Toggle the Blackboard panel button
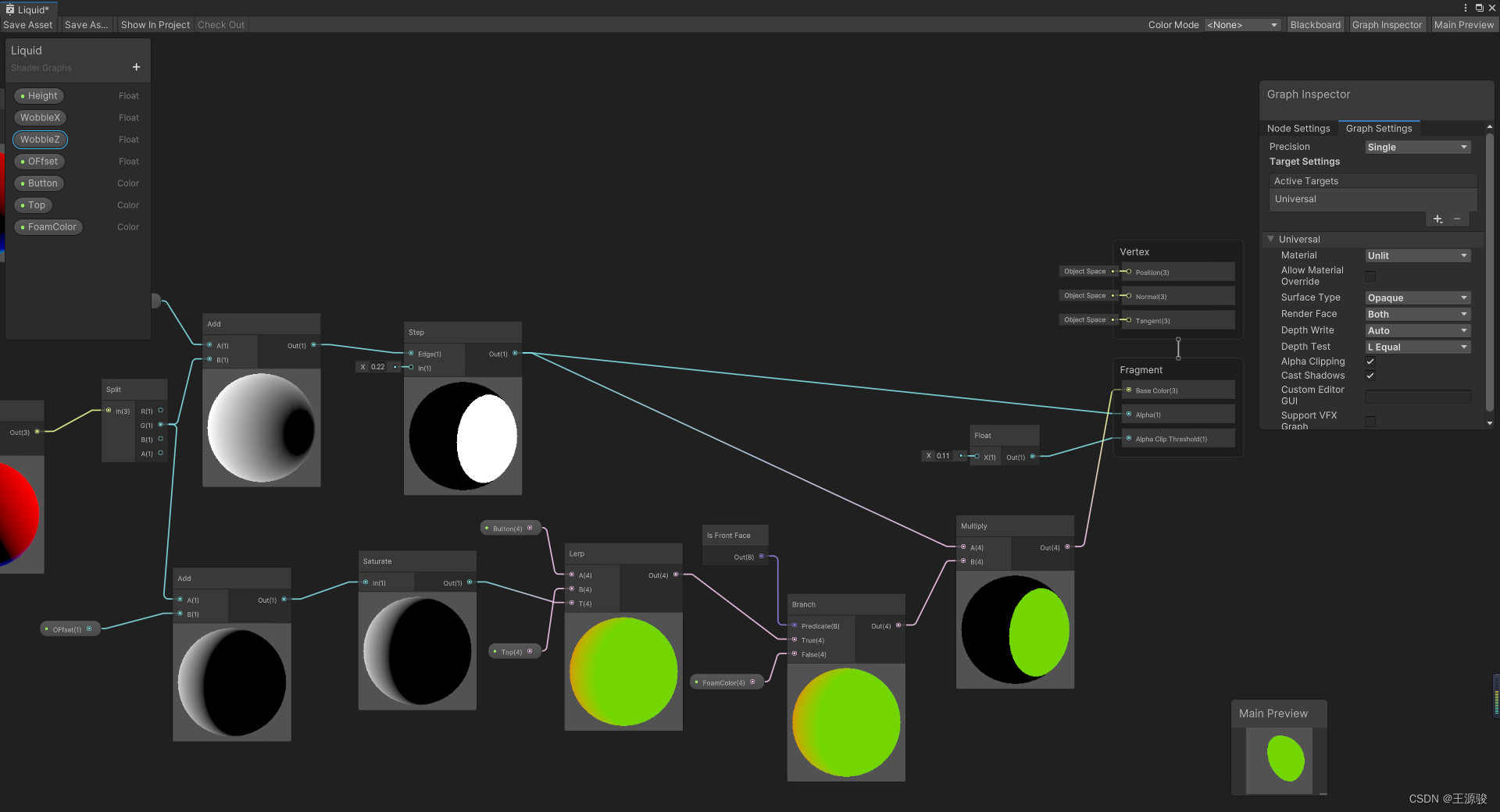Screen dimensions: 1500x812 (x=1315, y=25)
